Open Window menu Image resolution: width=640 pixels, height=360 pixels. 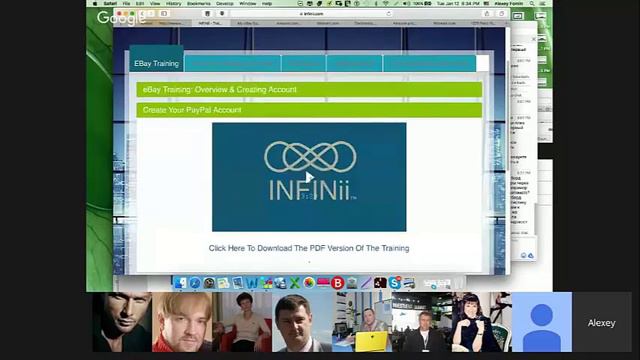(x=247, y=3)
